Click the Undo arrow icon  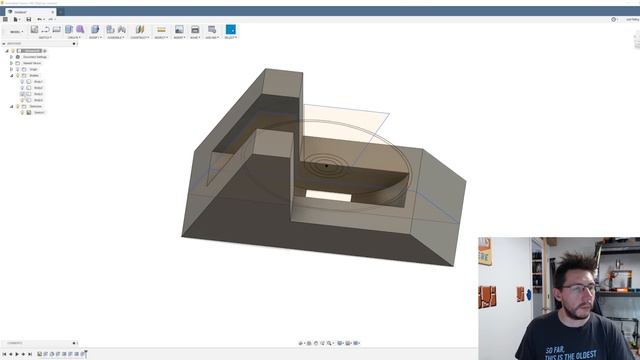coord(39,19)
